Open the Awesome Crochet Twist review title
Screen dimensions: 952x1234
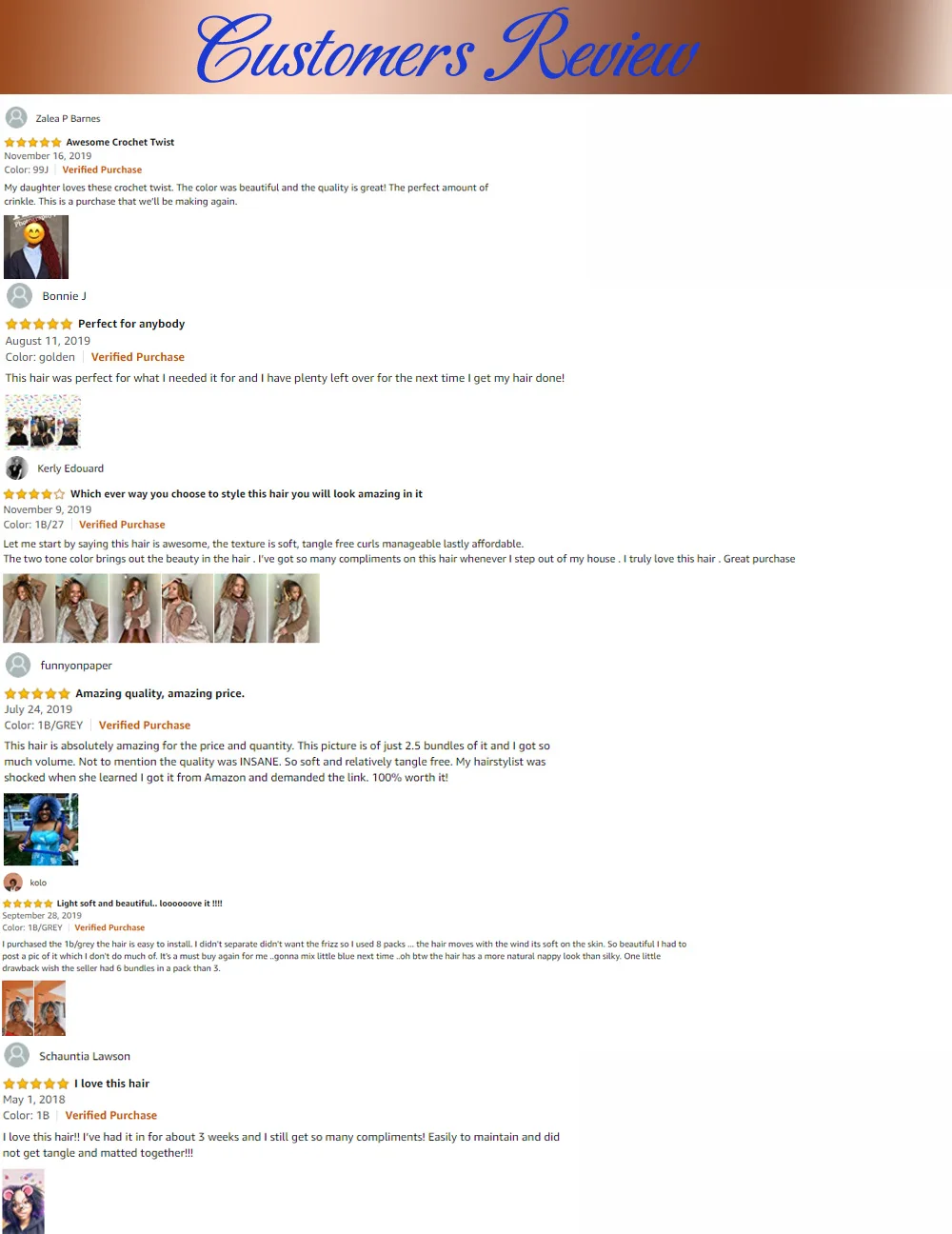[120, 142]
